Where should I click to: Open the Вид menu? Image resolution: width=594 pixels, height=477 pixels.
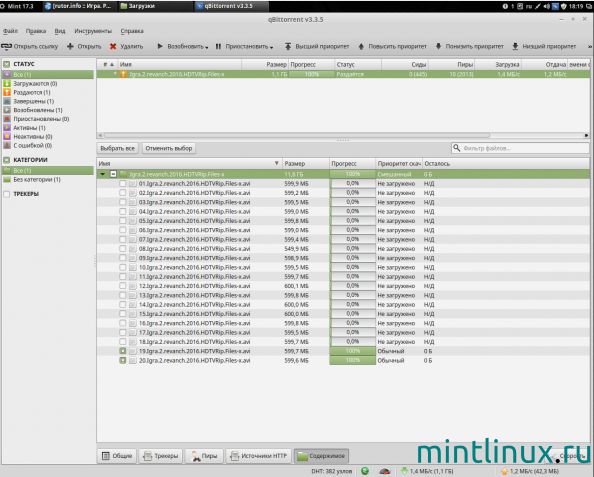[x=60, y=31]
